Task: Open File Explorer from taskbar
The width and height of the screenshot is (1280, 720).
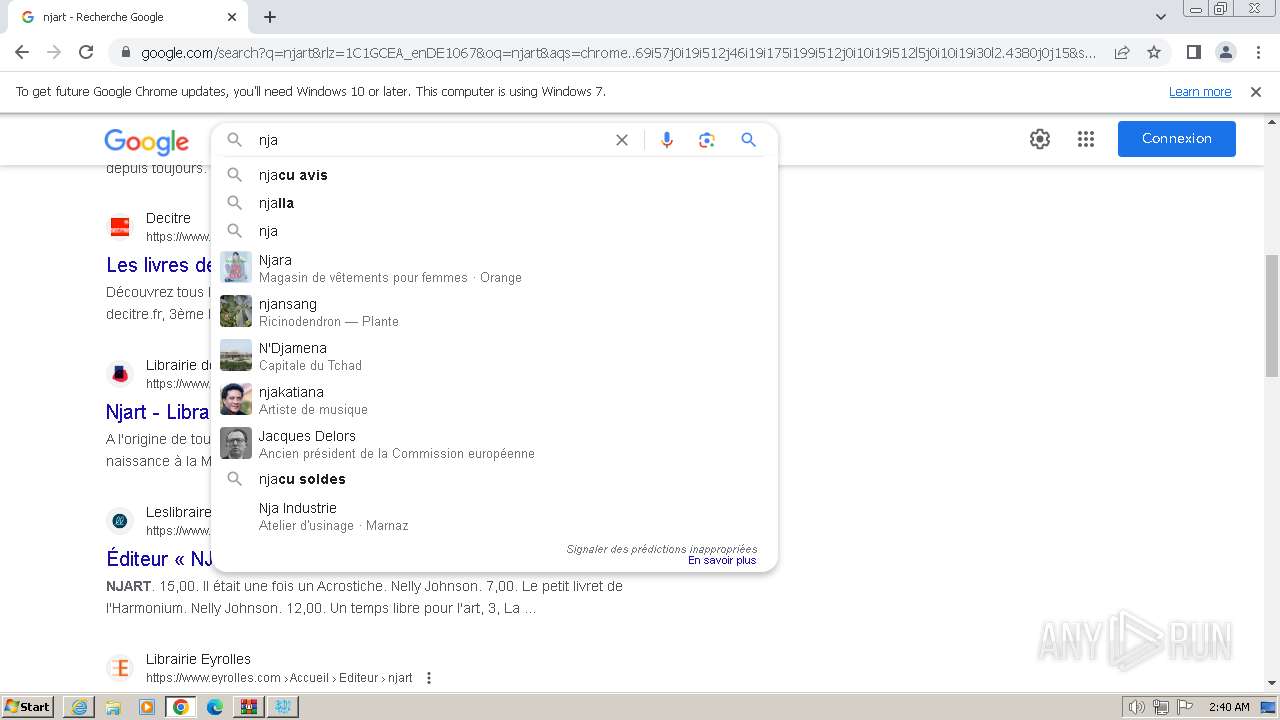Action: point(113,707)
